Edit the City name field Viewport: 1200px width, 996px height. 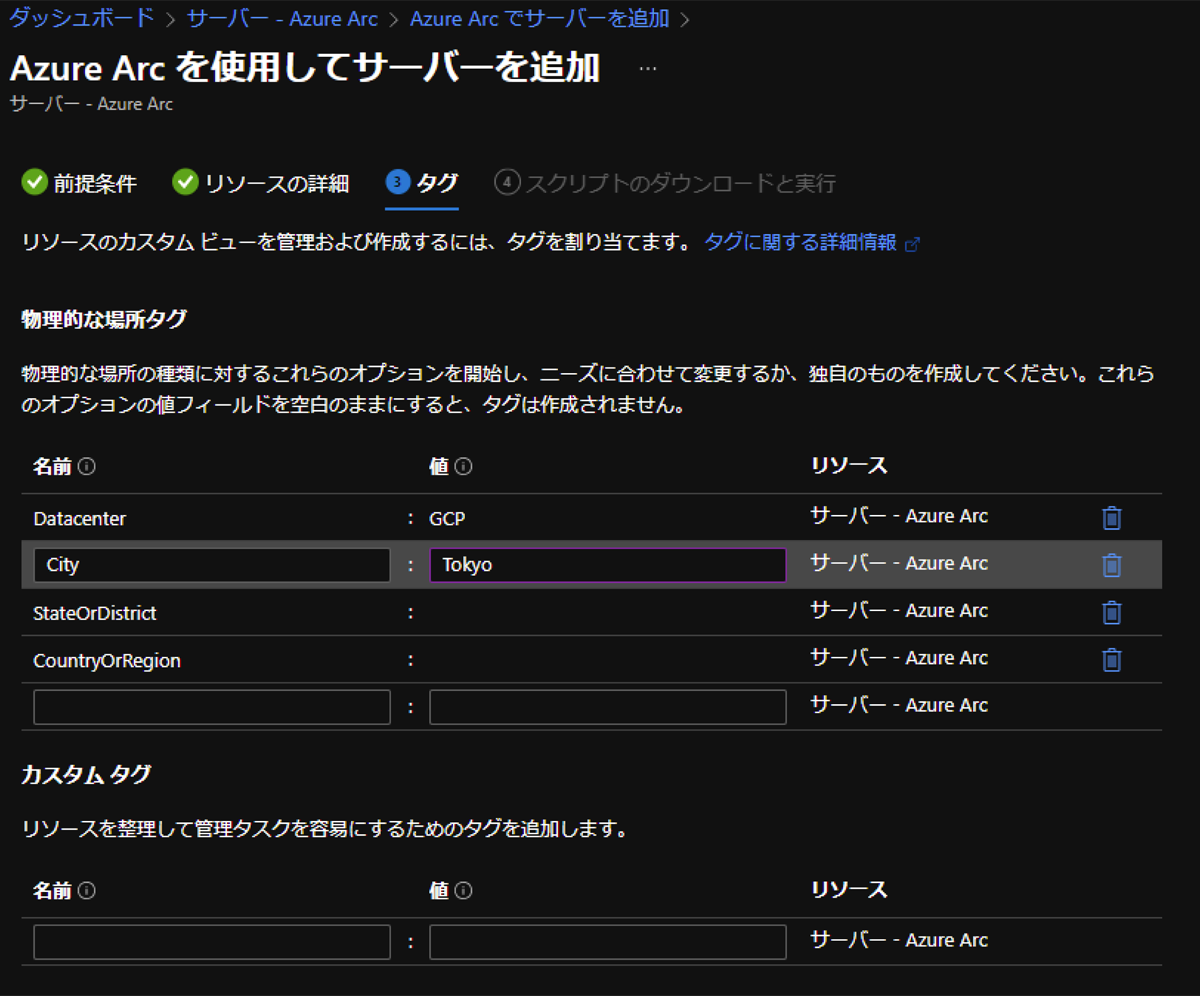212,565
